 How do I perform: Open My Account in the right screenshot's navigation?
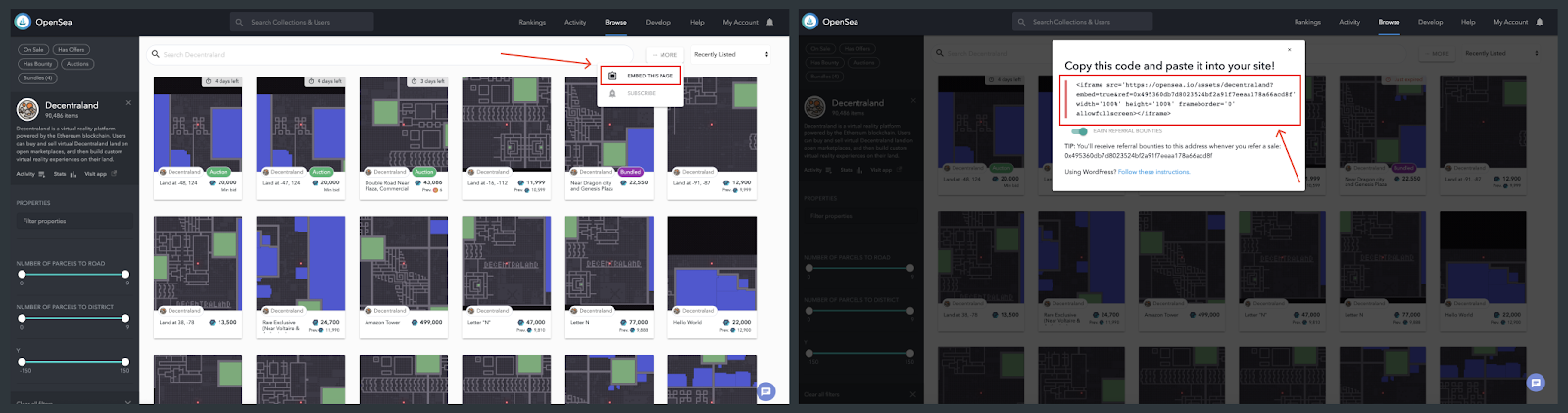tap(1510, 22)
